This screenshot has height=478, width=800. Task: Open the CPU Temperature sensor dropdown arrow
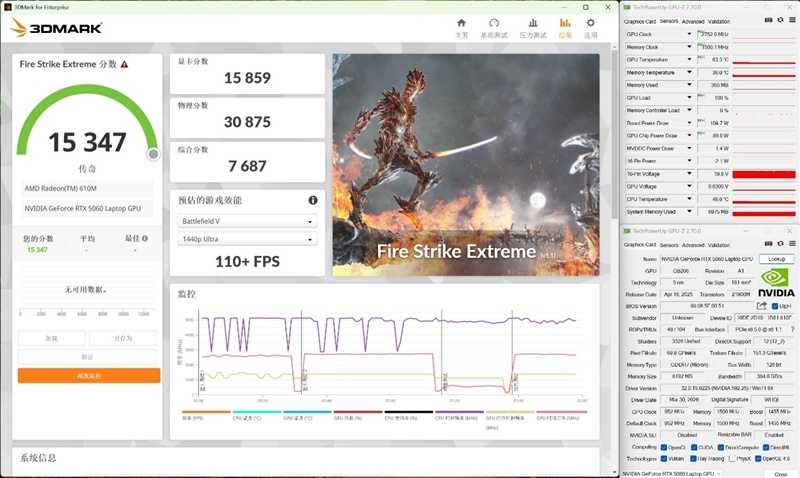click(x=689, y=199)
